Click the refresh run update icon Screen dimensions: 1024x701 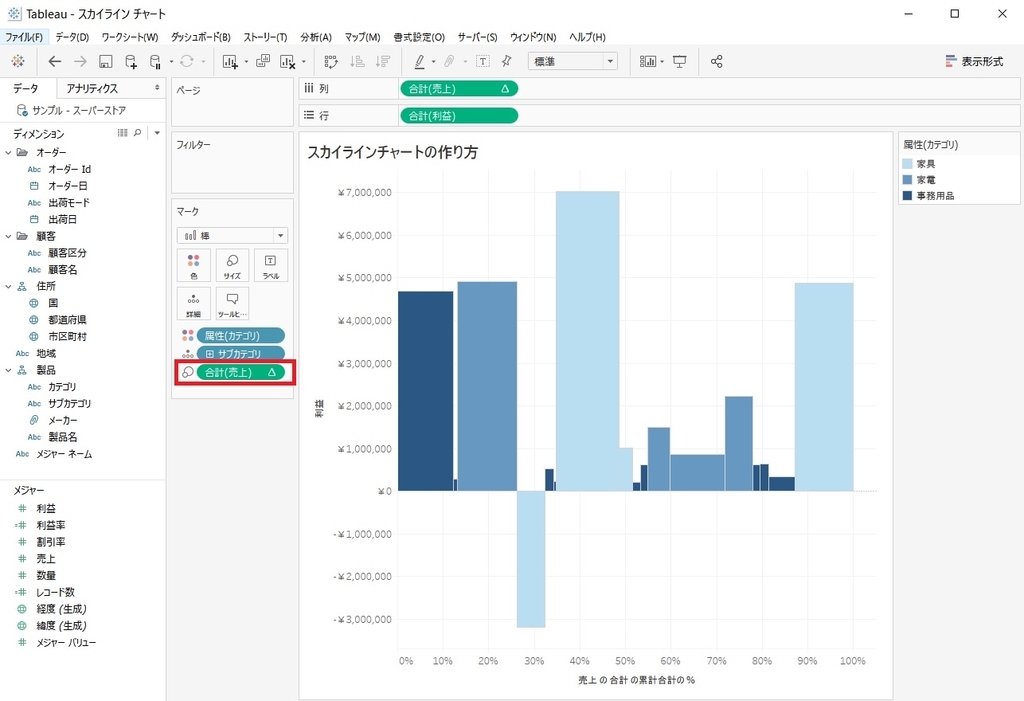[187, 61]
